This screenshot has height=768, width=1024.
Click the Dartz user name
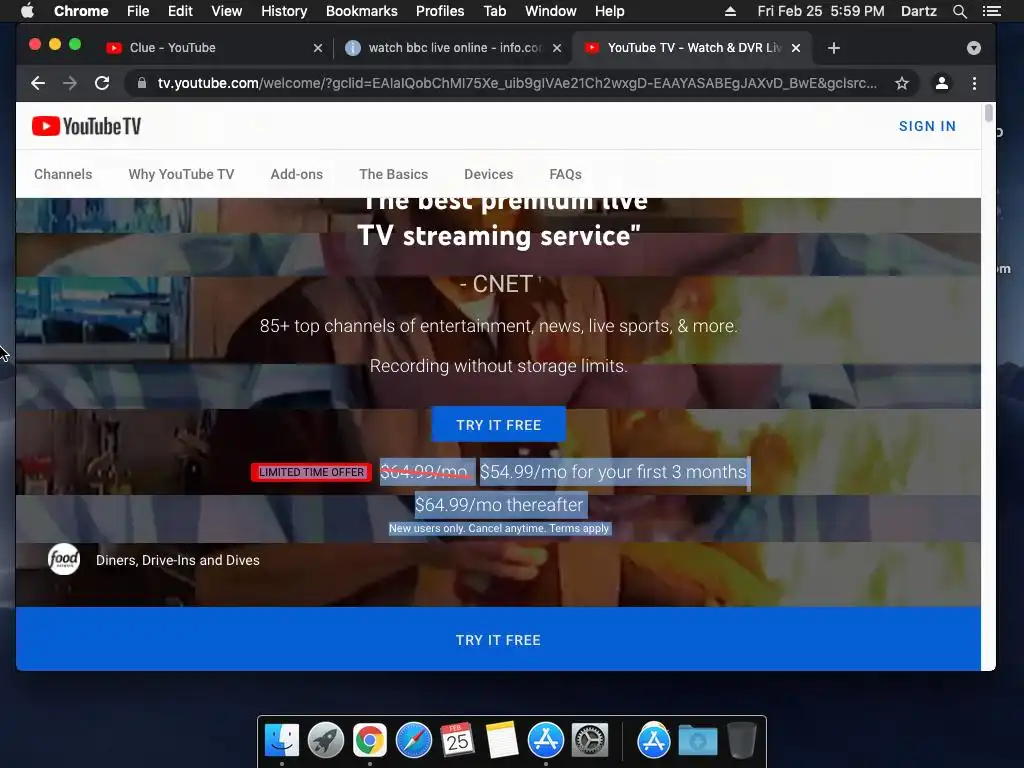coord(918,11)
